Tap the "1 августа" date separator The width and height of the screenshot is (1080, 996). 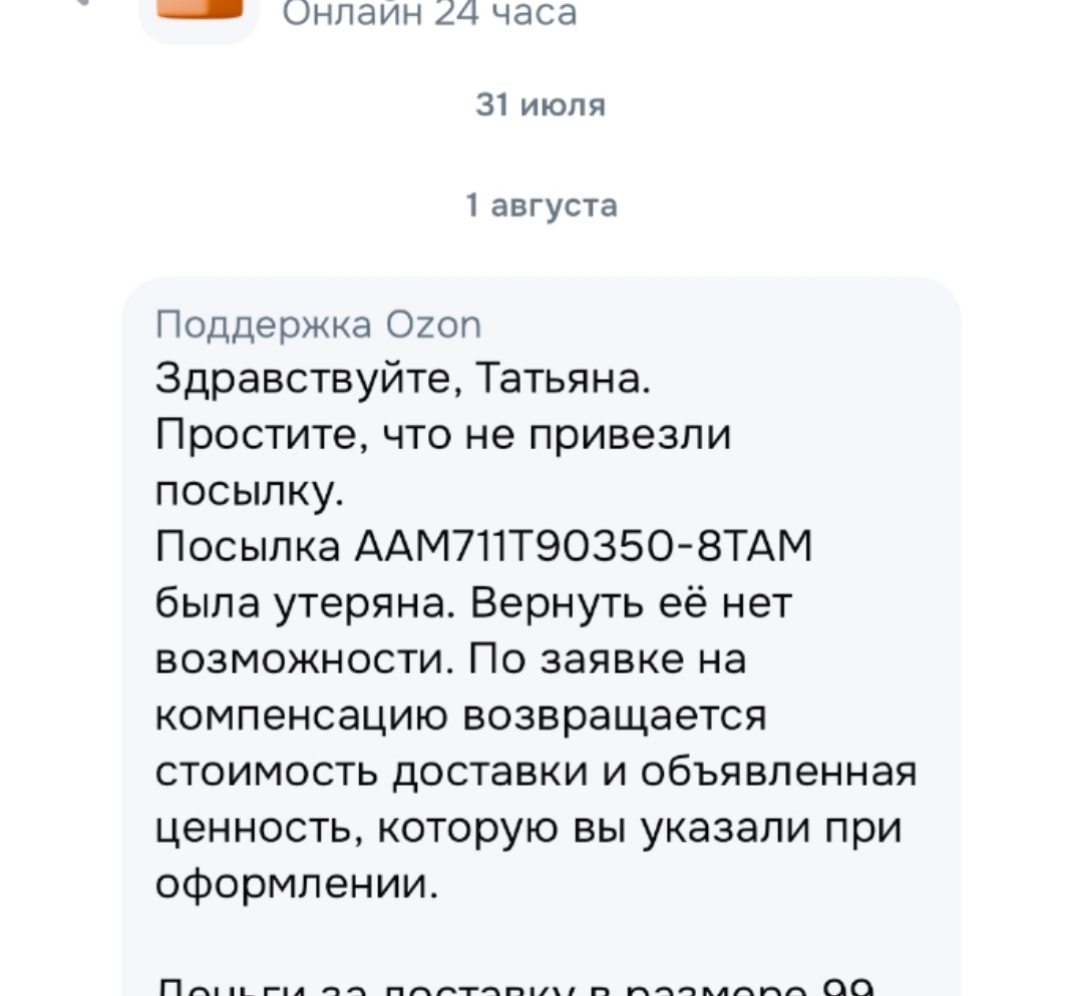coord(541,206)
